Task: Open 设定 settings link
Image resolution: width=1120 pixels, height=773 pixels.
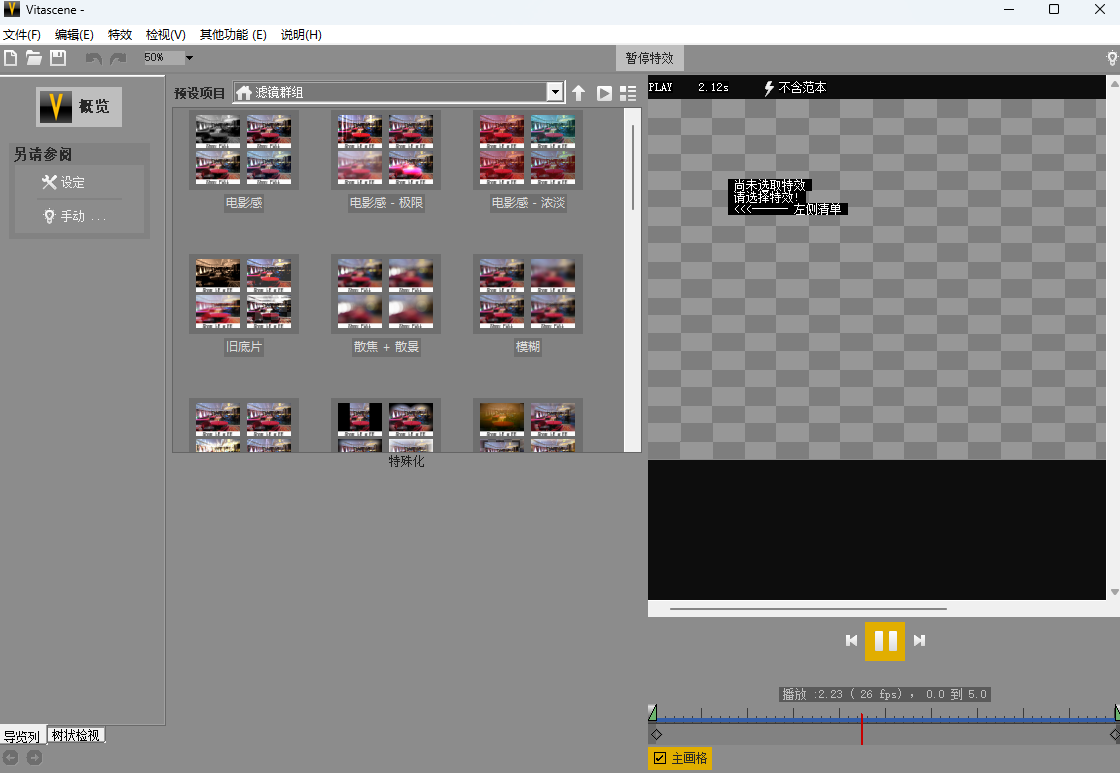Action: point(63,182)
